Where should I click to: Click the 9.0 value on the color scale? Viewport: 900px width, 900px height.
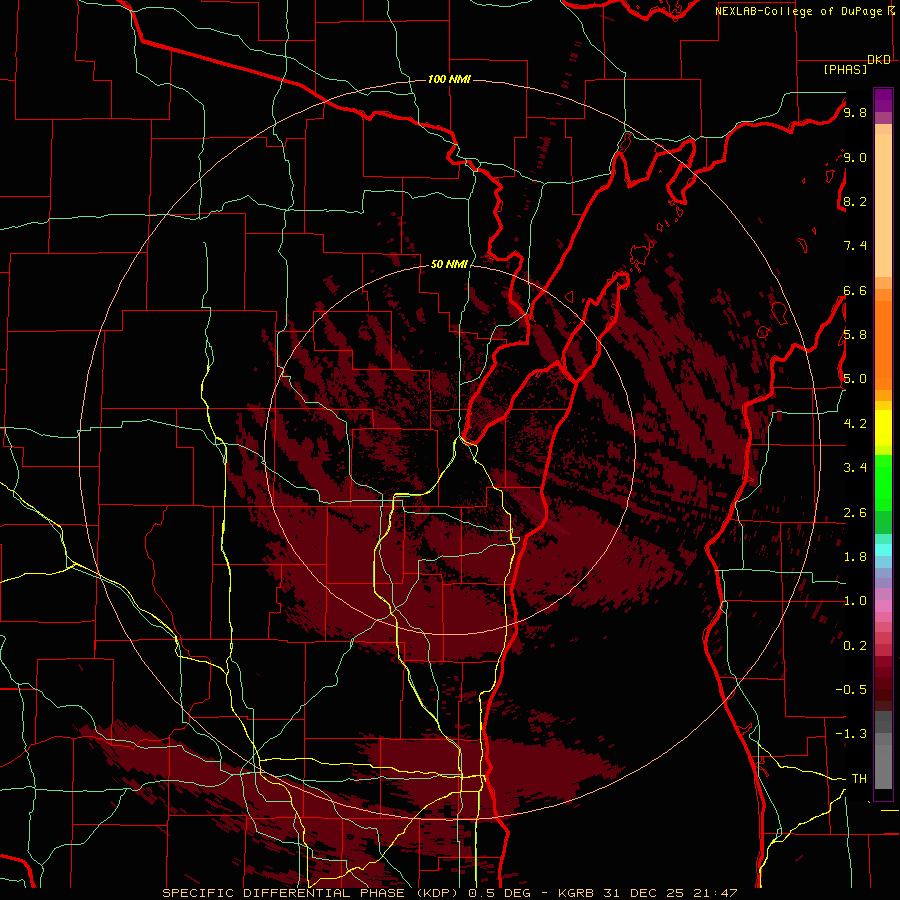[x=855, y=157]
